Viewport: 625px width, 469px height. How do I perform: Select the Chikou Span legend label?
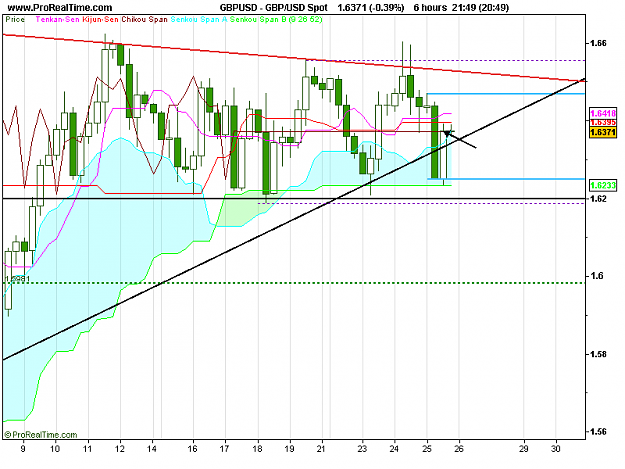[144, 19]
